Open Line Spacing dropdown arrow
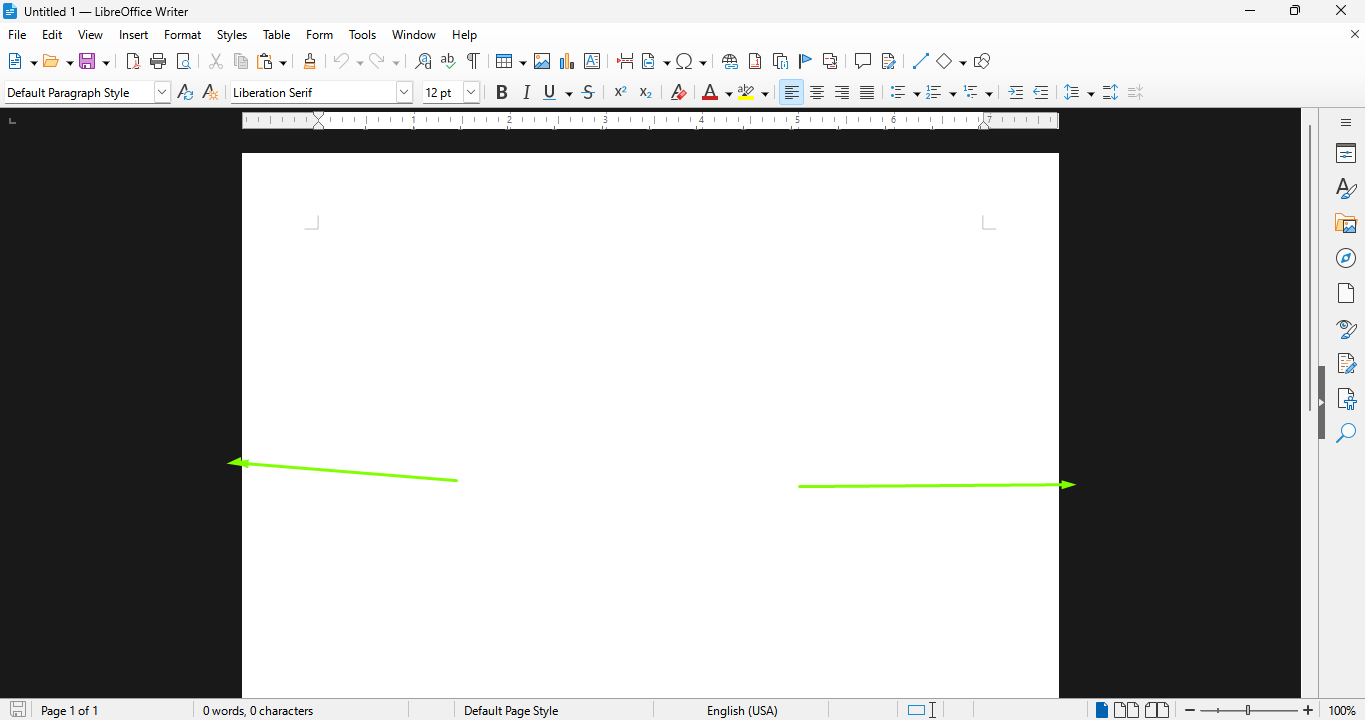Image resolution: width=1365 pixels, height=720 pixels. point(1090,93)
